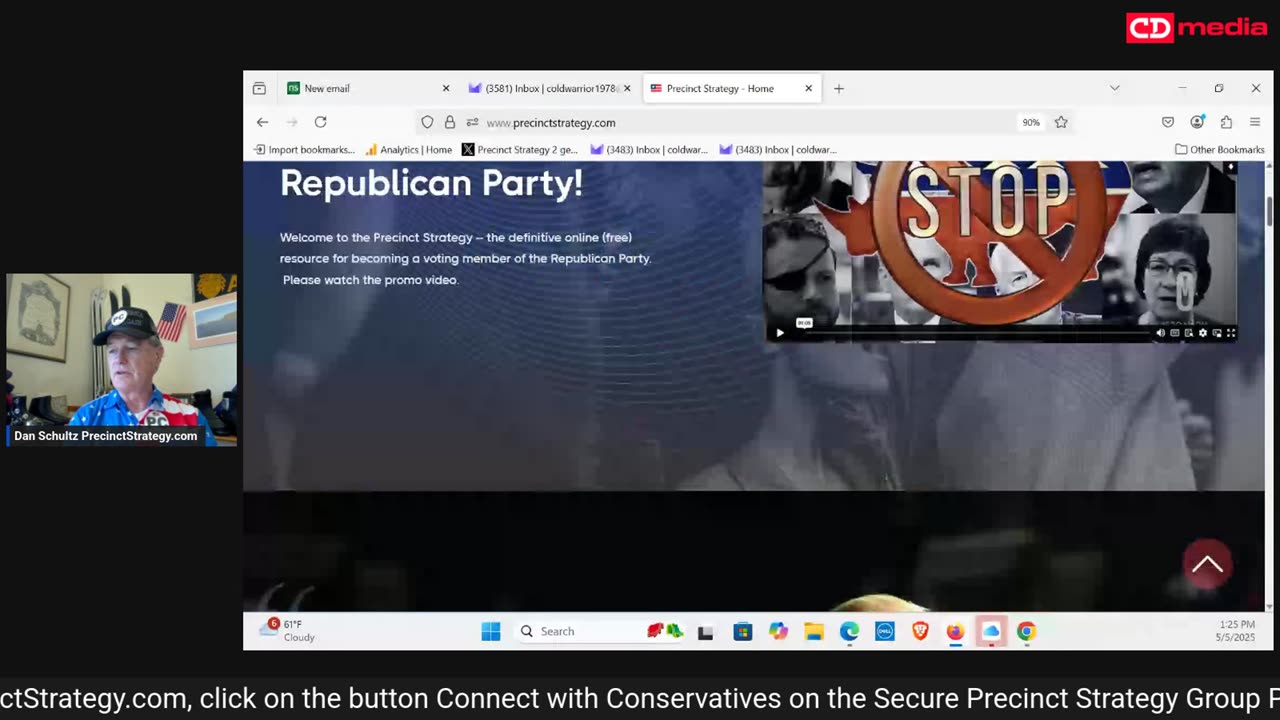Open a new browser tab

[839, 88]
